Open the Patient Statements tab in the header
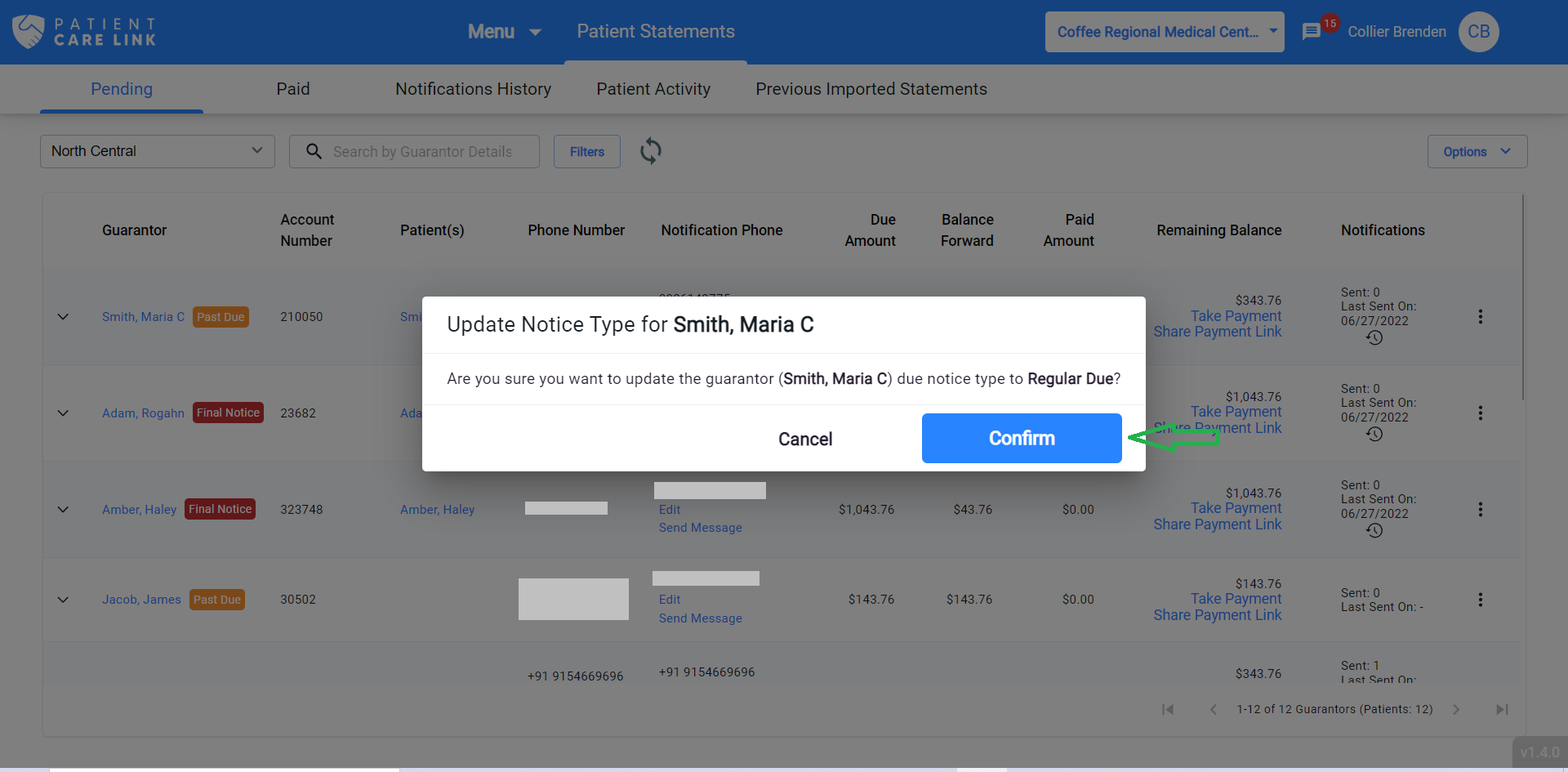 [656, 32]
